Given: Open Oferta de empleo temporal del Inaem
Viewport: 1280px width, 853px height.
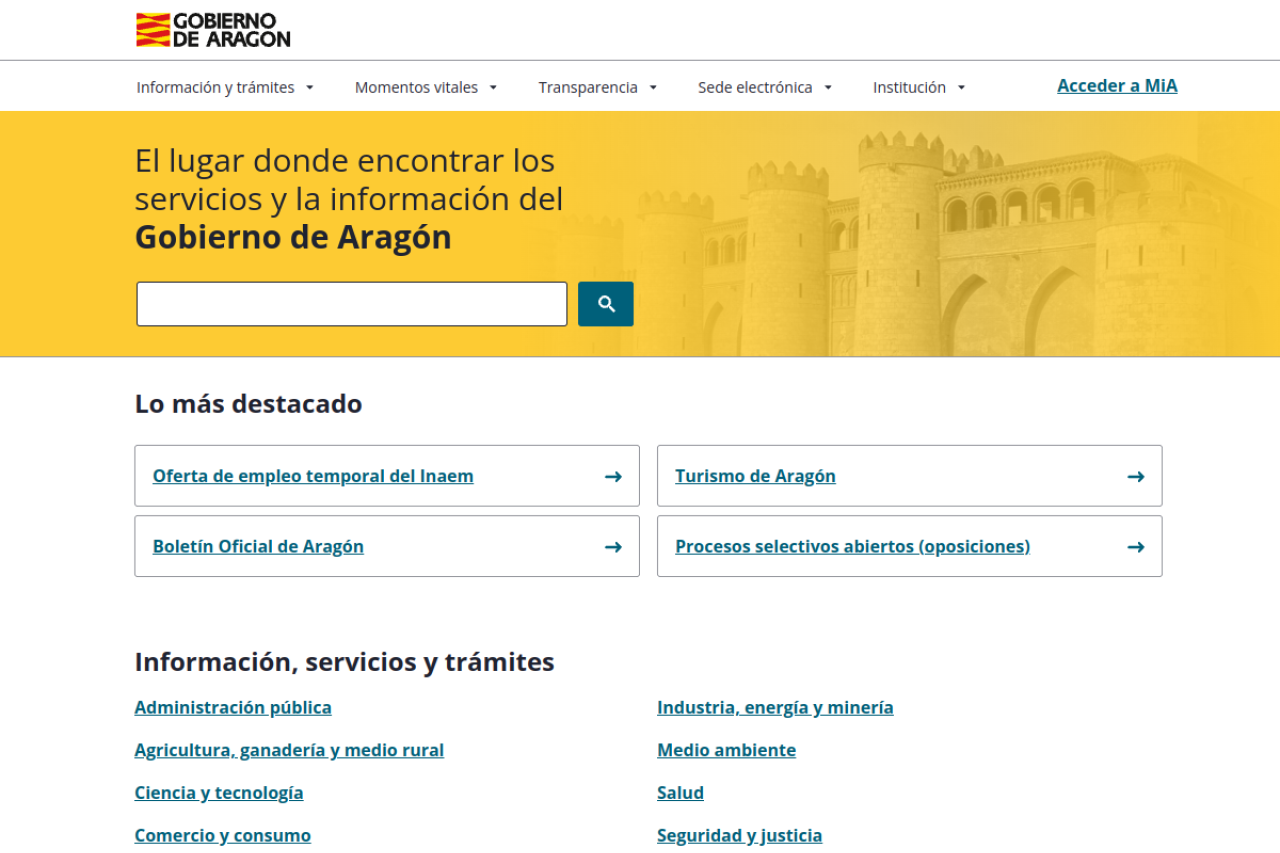Looking at the screenshot, I should click(x=313, y=476).
